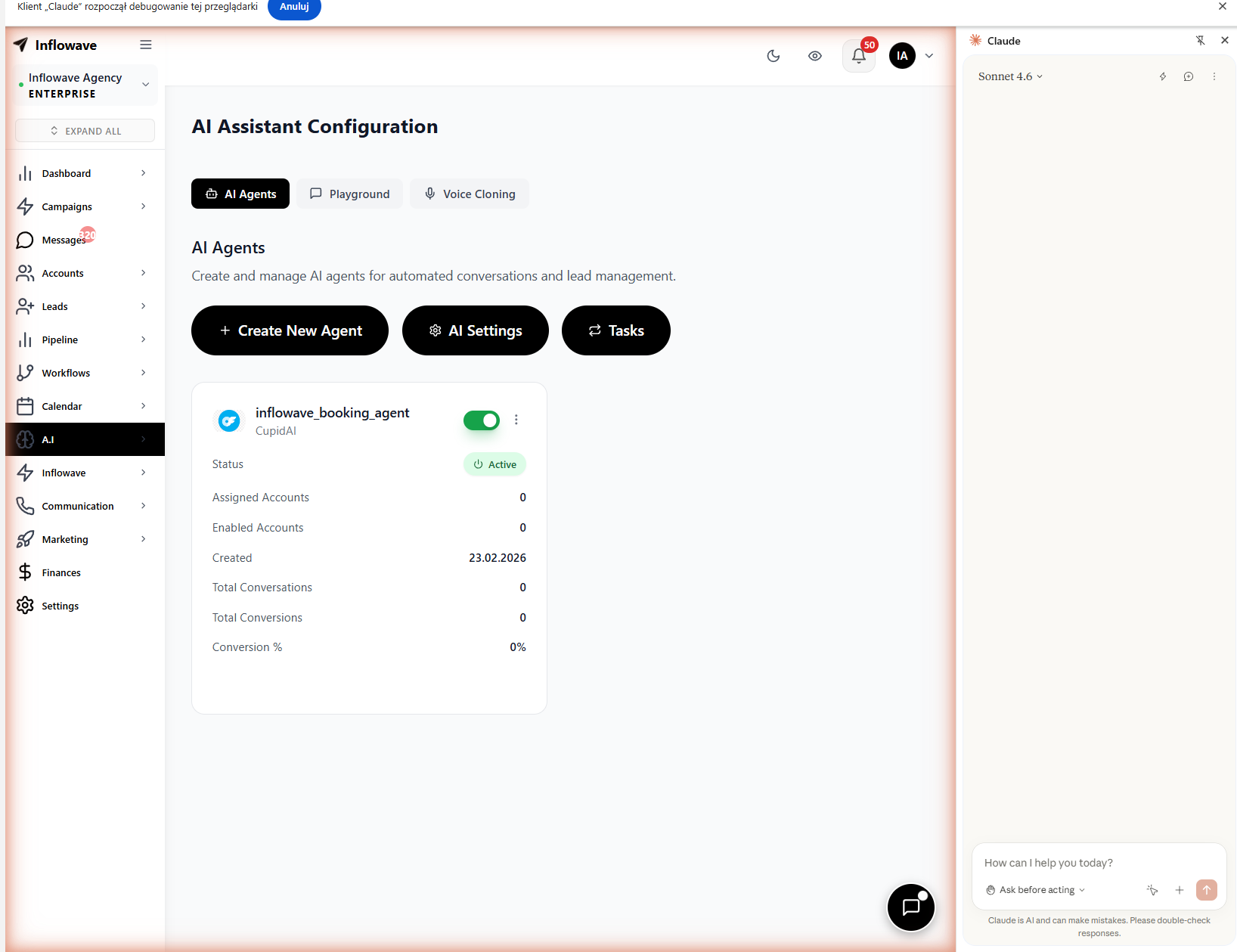1237x952 pixels.
Task: Open the Ask before acting selector
Action: pos(1035,890)
